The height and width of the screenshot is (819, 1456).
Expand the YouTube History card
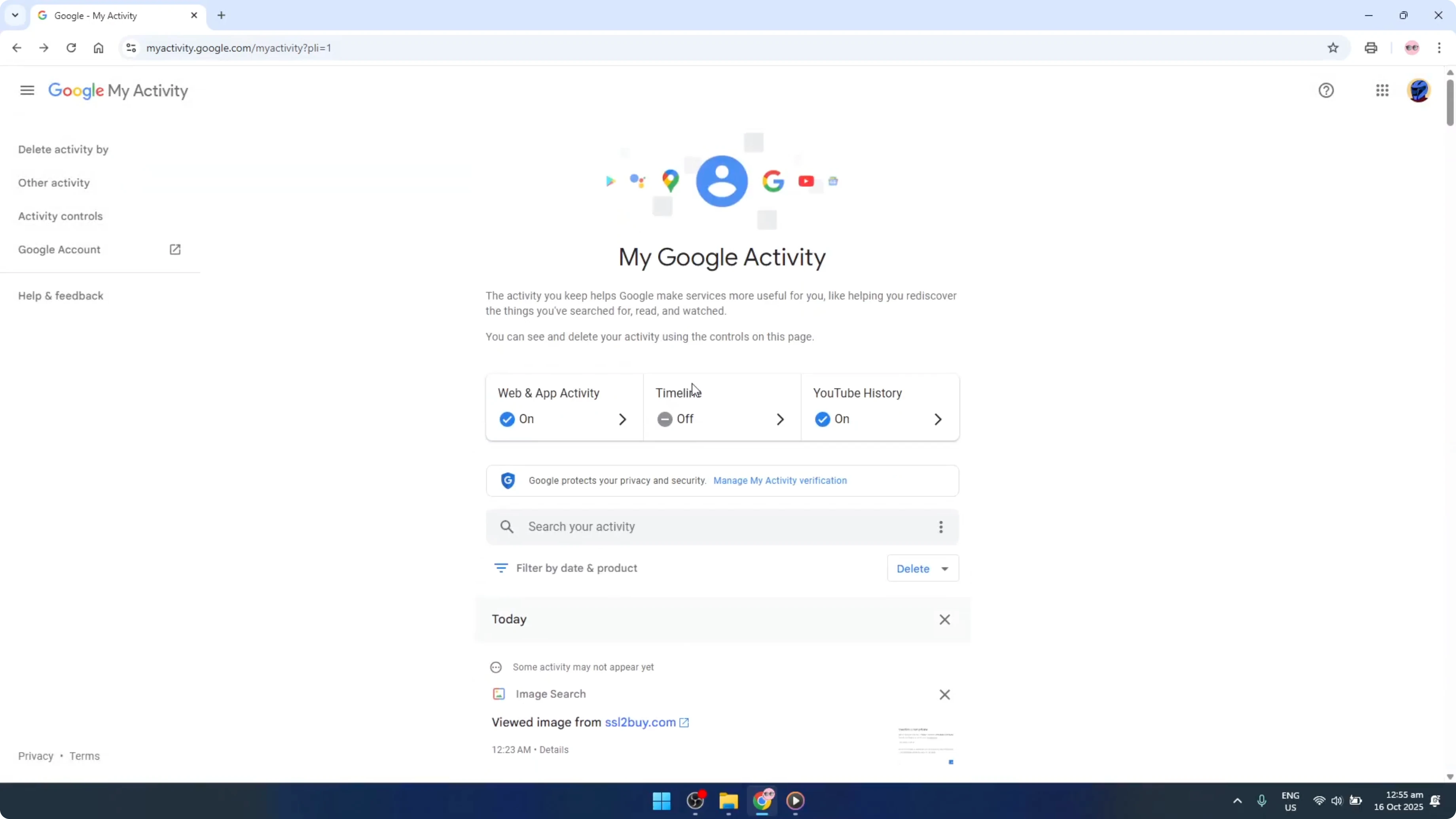938,419
